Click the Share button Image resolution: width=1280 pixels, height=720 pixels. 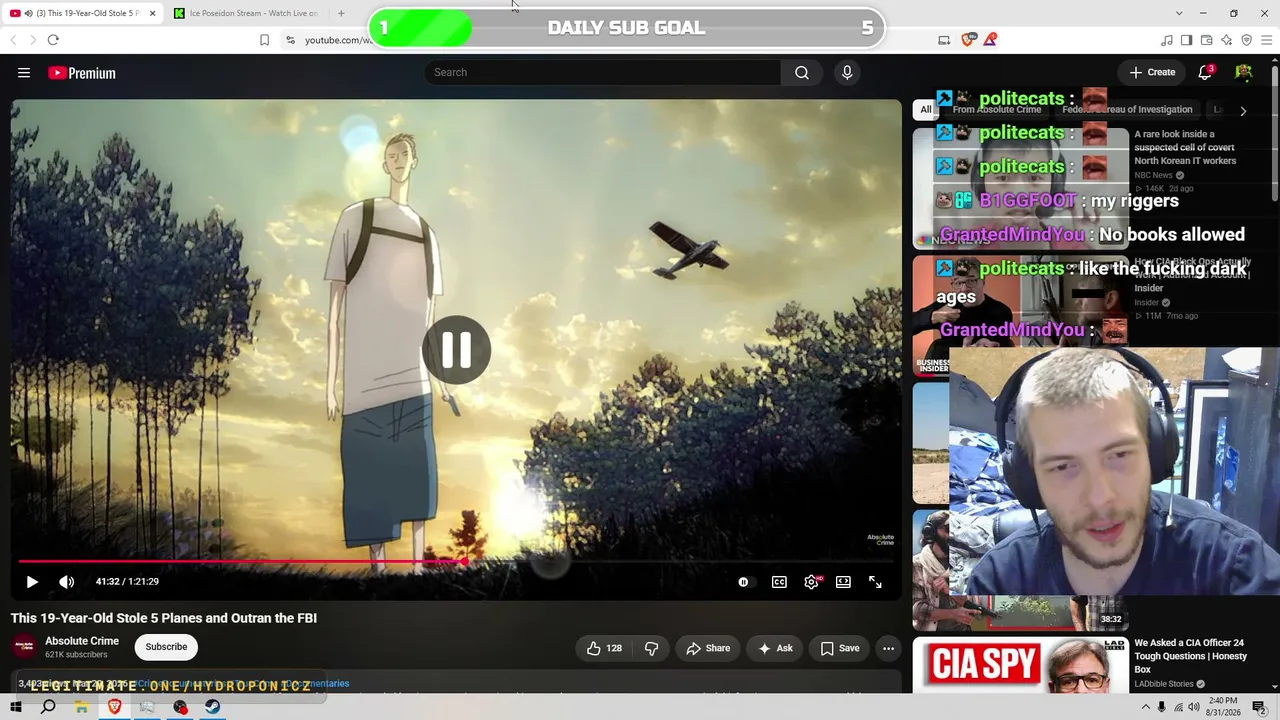click(708, 648)
